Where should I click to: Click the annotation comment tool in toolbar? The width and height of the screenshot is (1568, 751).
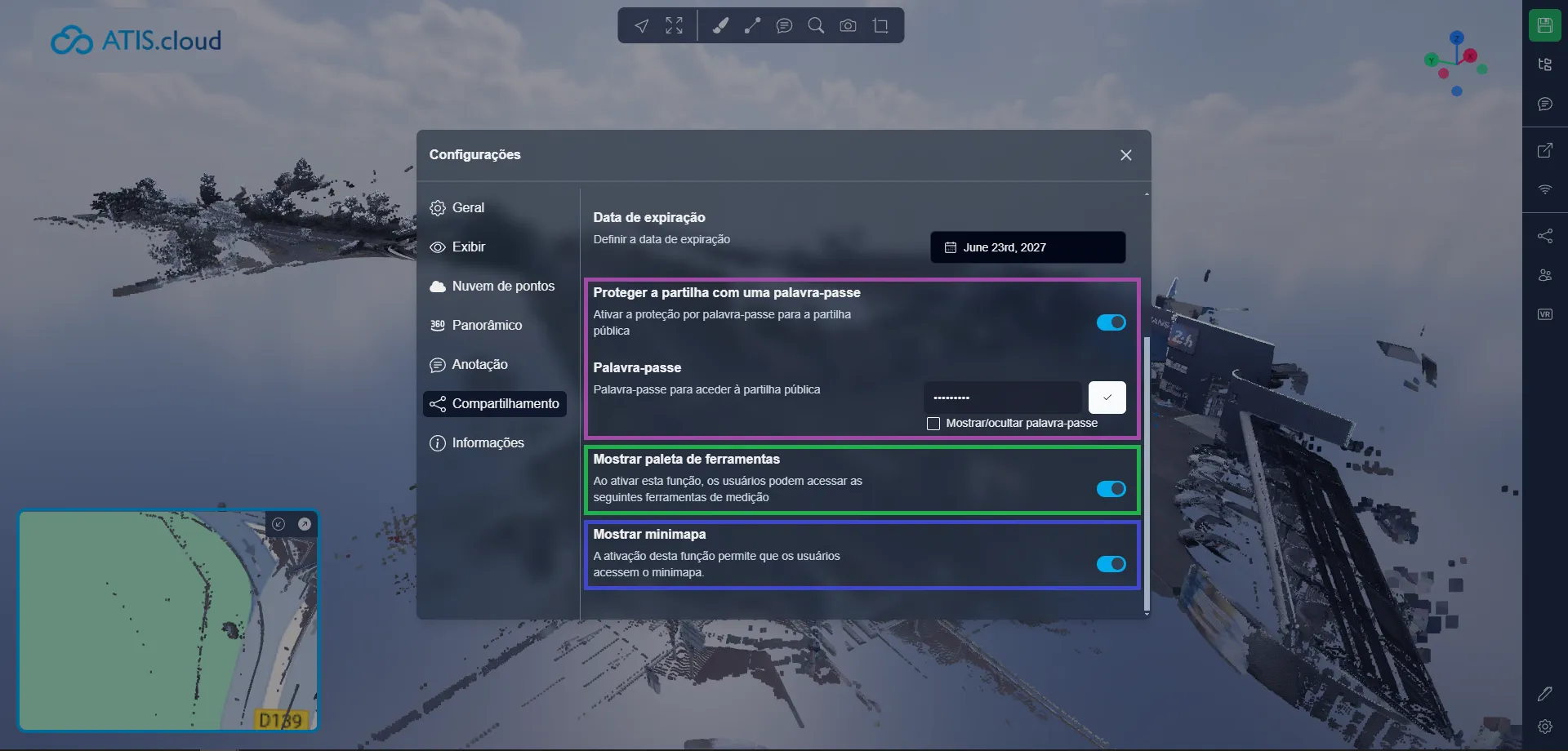click(x=784, y=26)
